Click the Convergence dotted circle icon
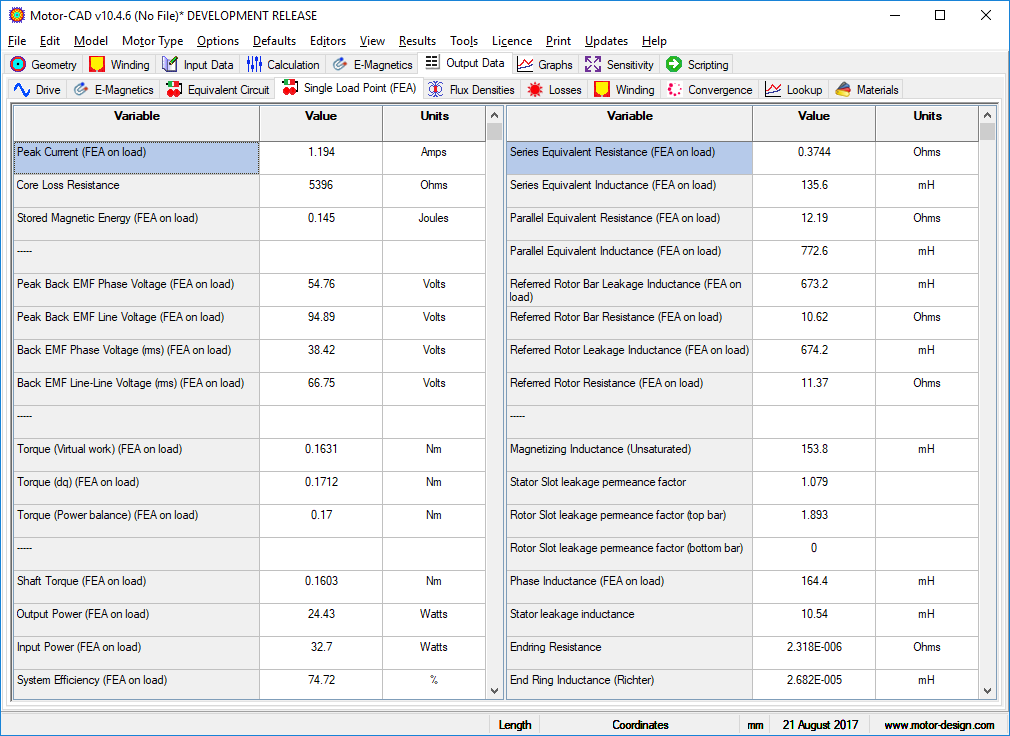 pos(674,90)
